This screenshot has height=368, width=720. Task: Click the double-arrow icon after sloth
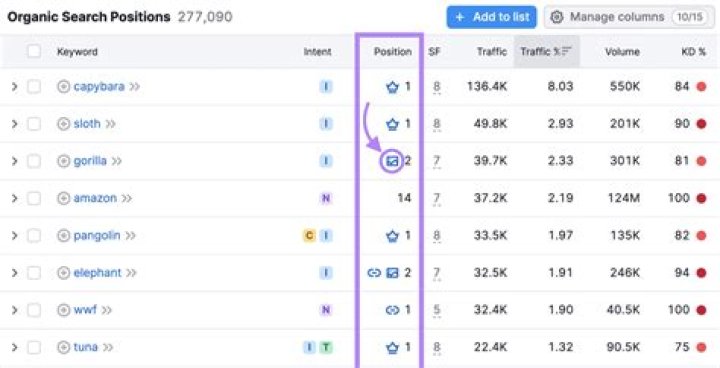click(111, 124)
